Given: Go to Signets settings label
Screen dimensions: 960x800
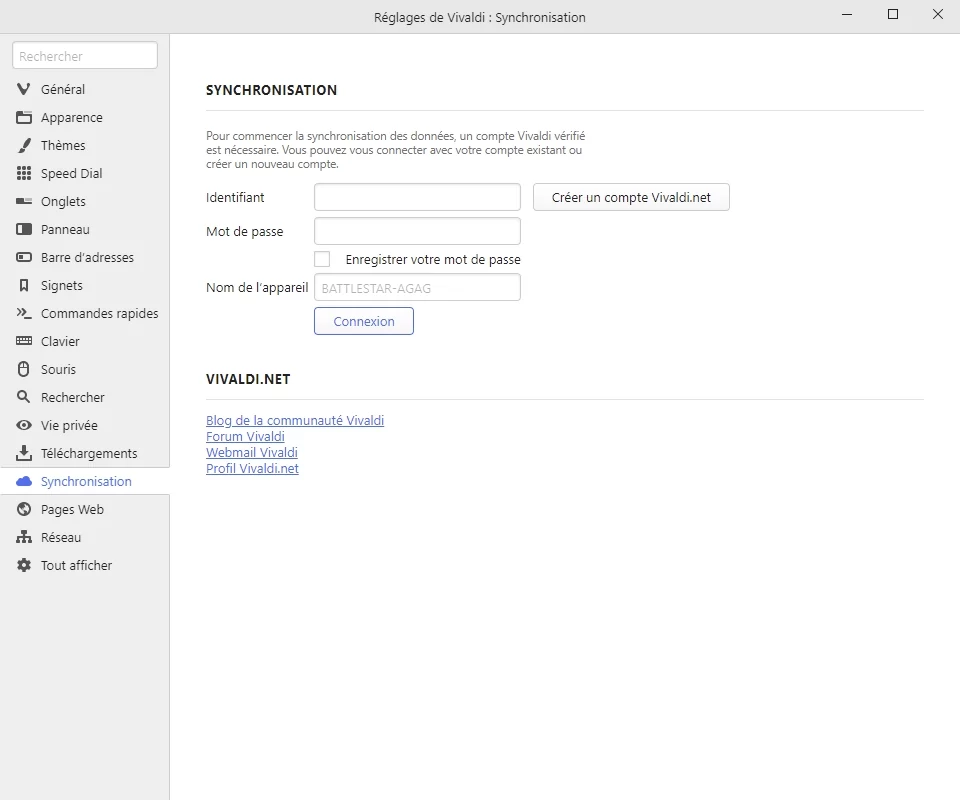Looking at the screenshot, I should pos(61,286).
